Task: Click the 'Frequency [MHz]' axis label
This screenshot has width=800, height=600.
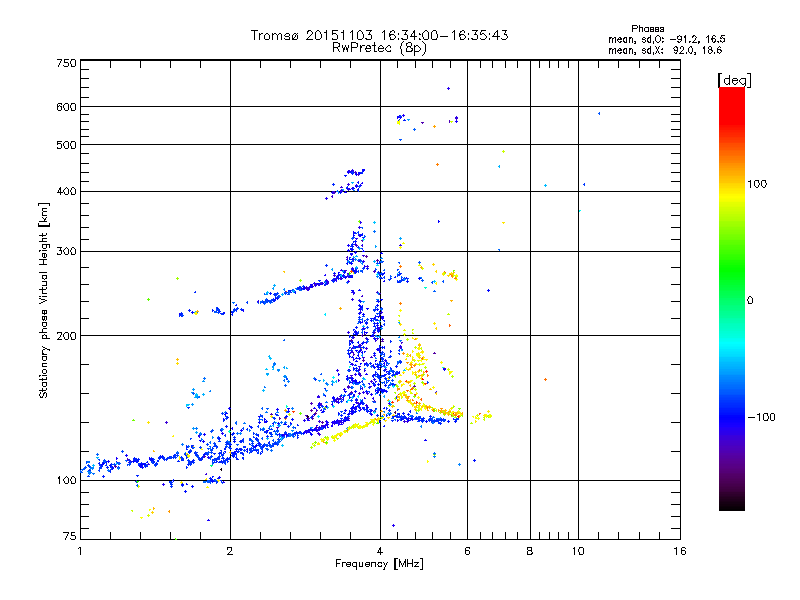Action: point(379,564)
